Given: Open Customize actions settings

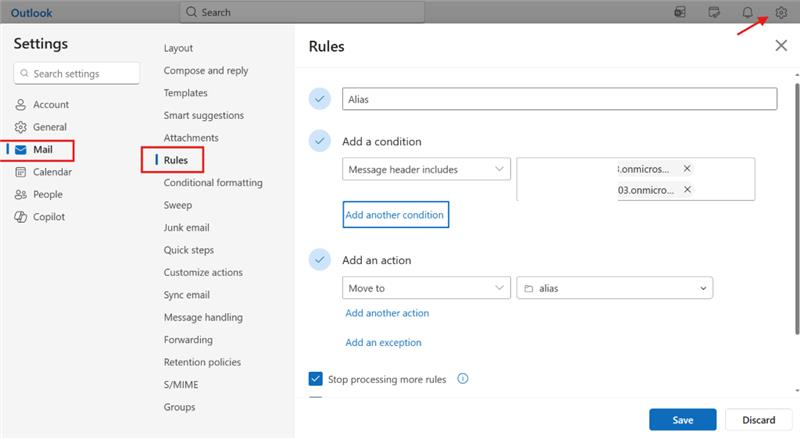Looking at the screenshot, I should (x=203, y=273).
